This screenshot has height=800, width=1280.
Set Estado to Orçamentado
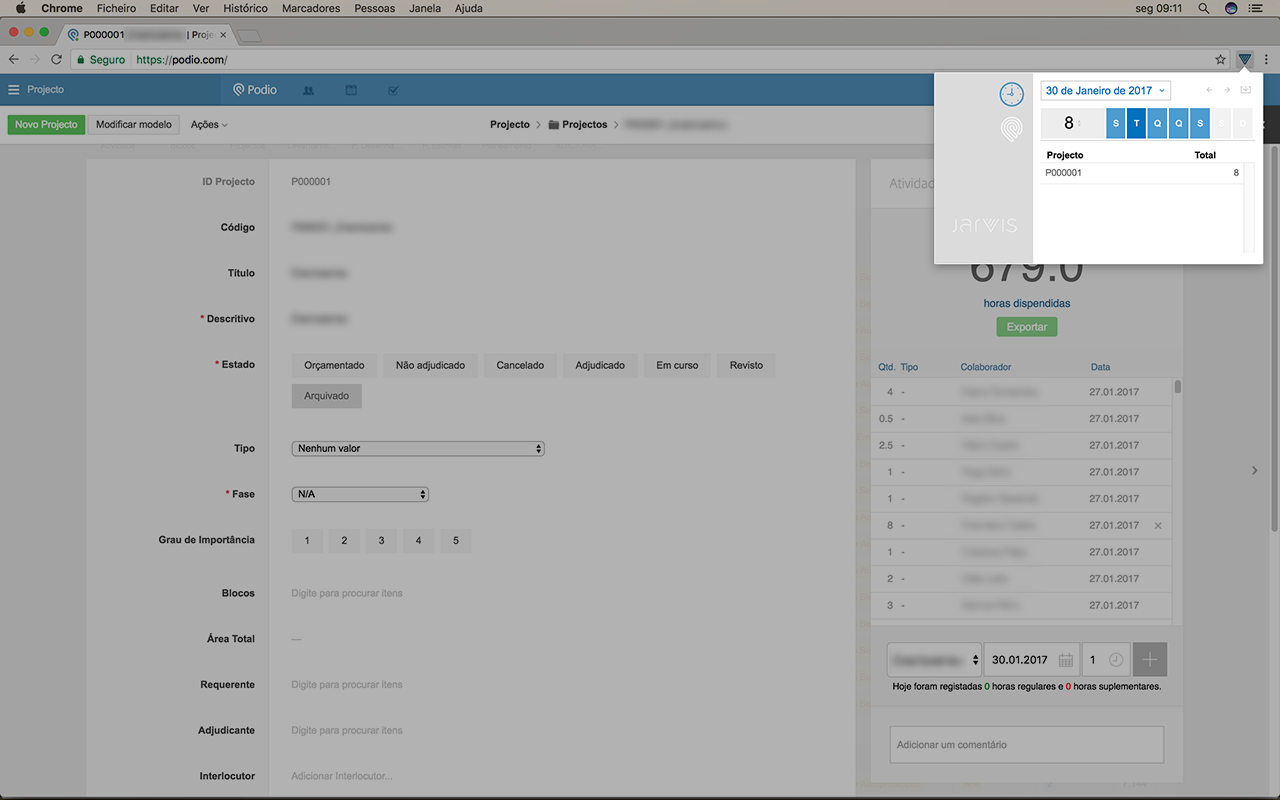pyautogui.click(x=335, y=365)
